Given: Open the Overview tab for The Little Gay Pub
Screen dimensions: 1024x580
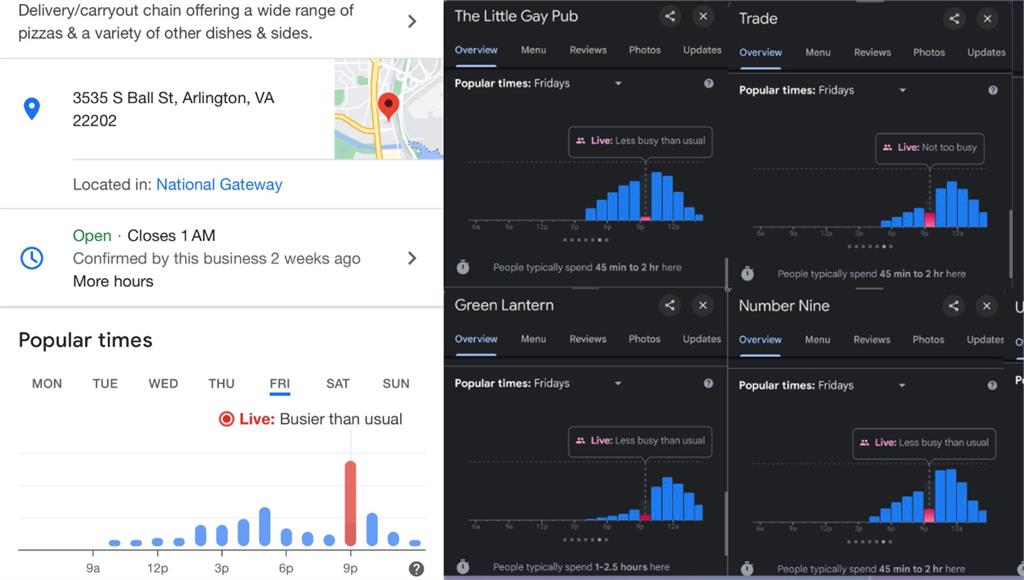Looking at the screenshot, I should click(x=476, y=50).
